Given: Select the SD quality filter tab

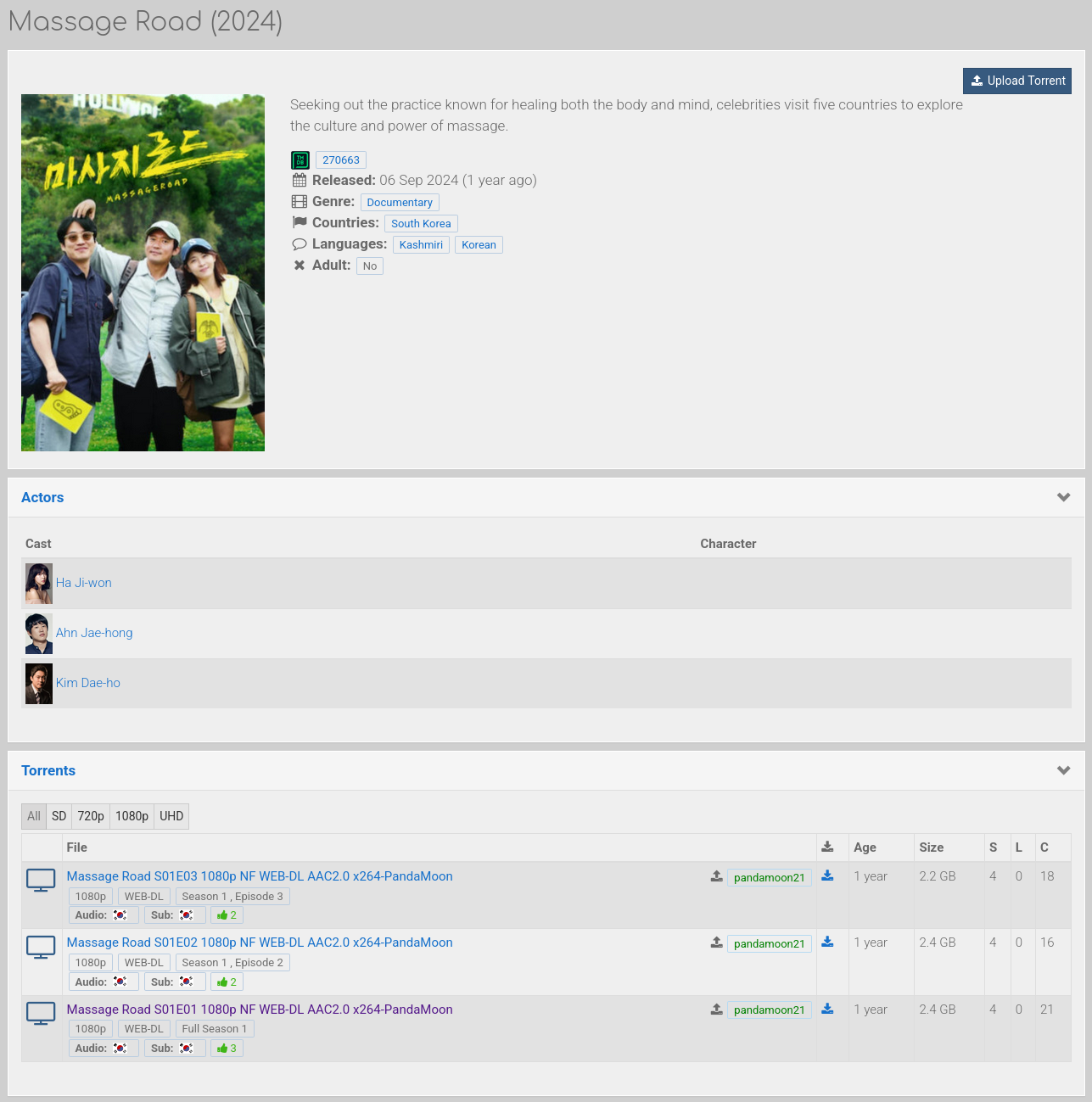Looking at the screenshot, I should coord(59,816).
